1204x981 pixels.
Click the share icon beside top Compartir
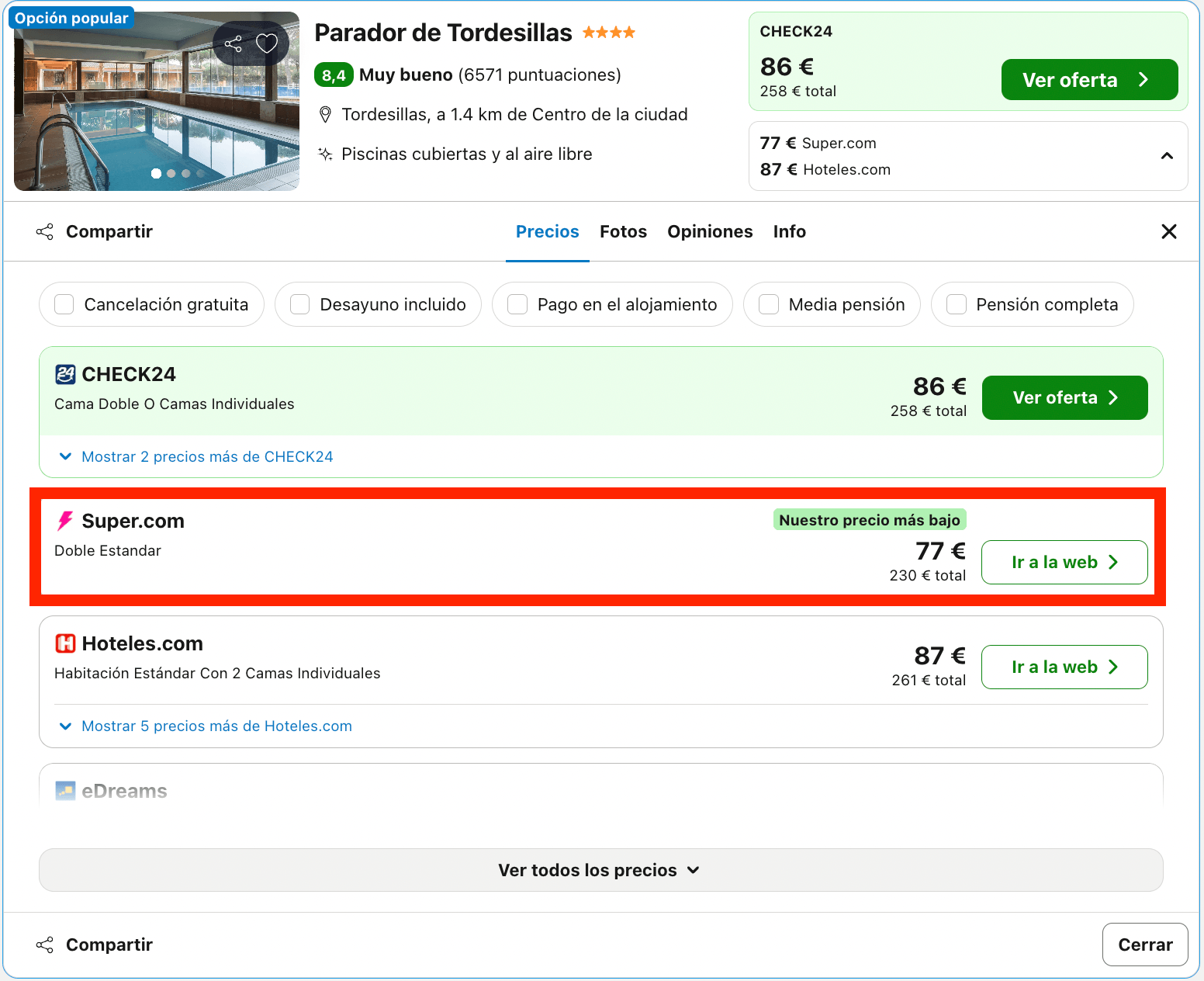pyautogui.click(x=45, y=231)
